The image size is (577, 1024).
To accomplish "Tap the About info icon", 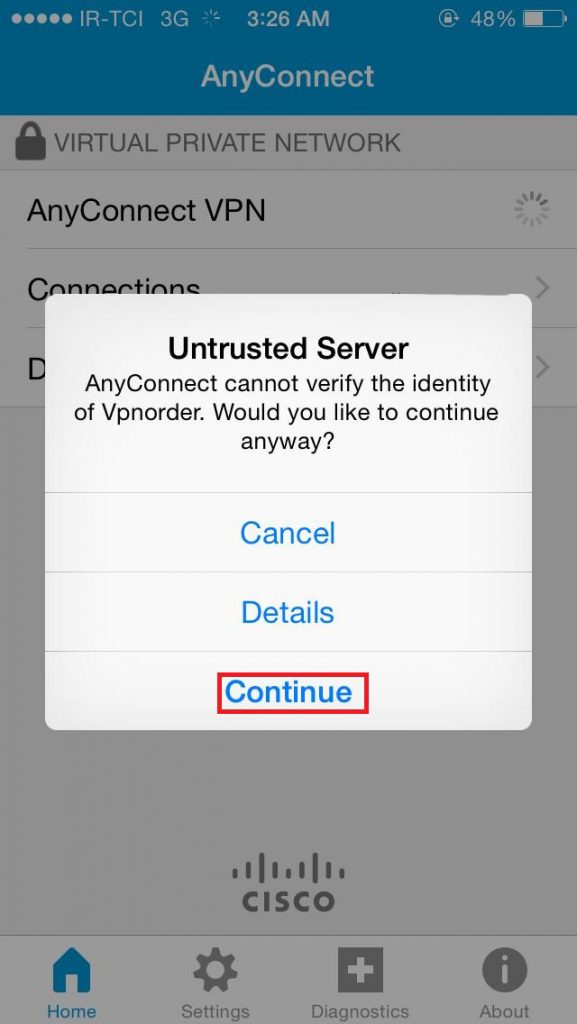I will 505,970.
